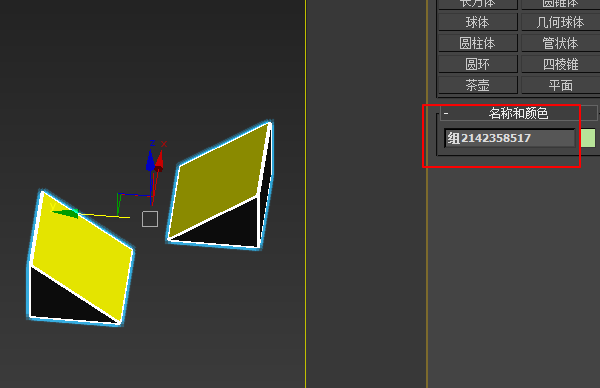This screenshot has height=388, width=600.
Task: Select the 圆柱体 cylinder primitive button
Action: 478,43
